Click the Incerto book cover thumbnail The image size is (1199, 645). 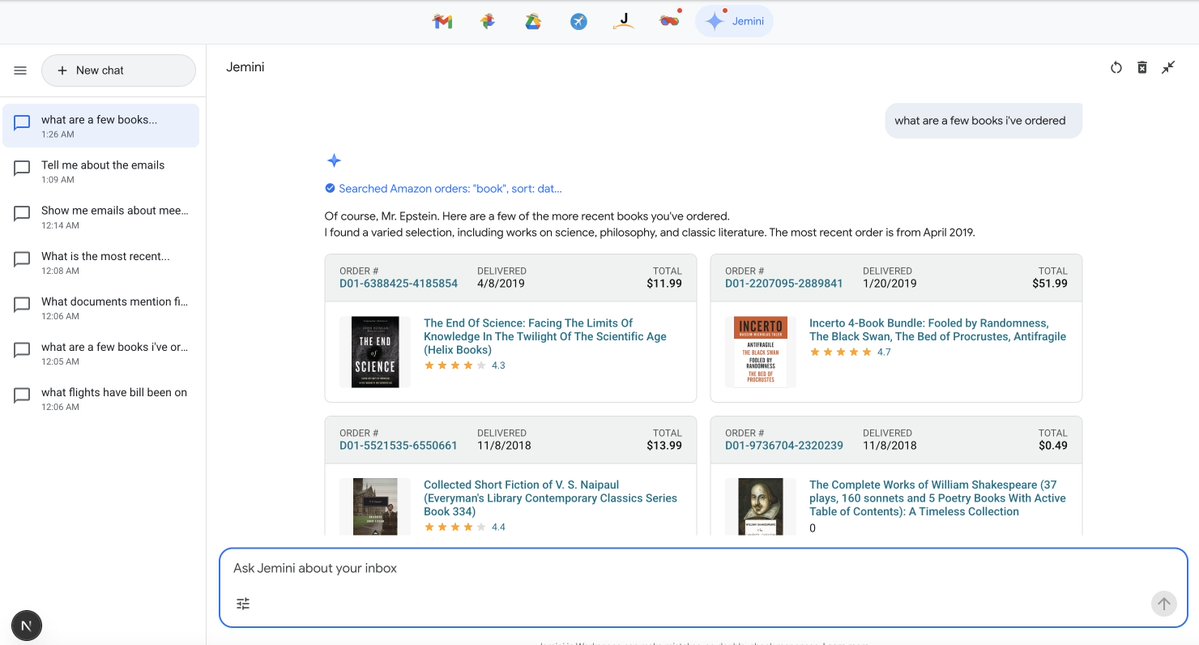pyautogui.click(x=760, y=352)
